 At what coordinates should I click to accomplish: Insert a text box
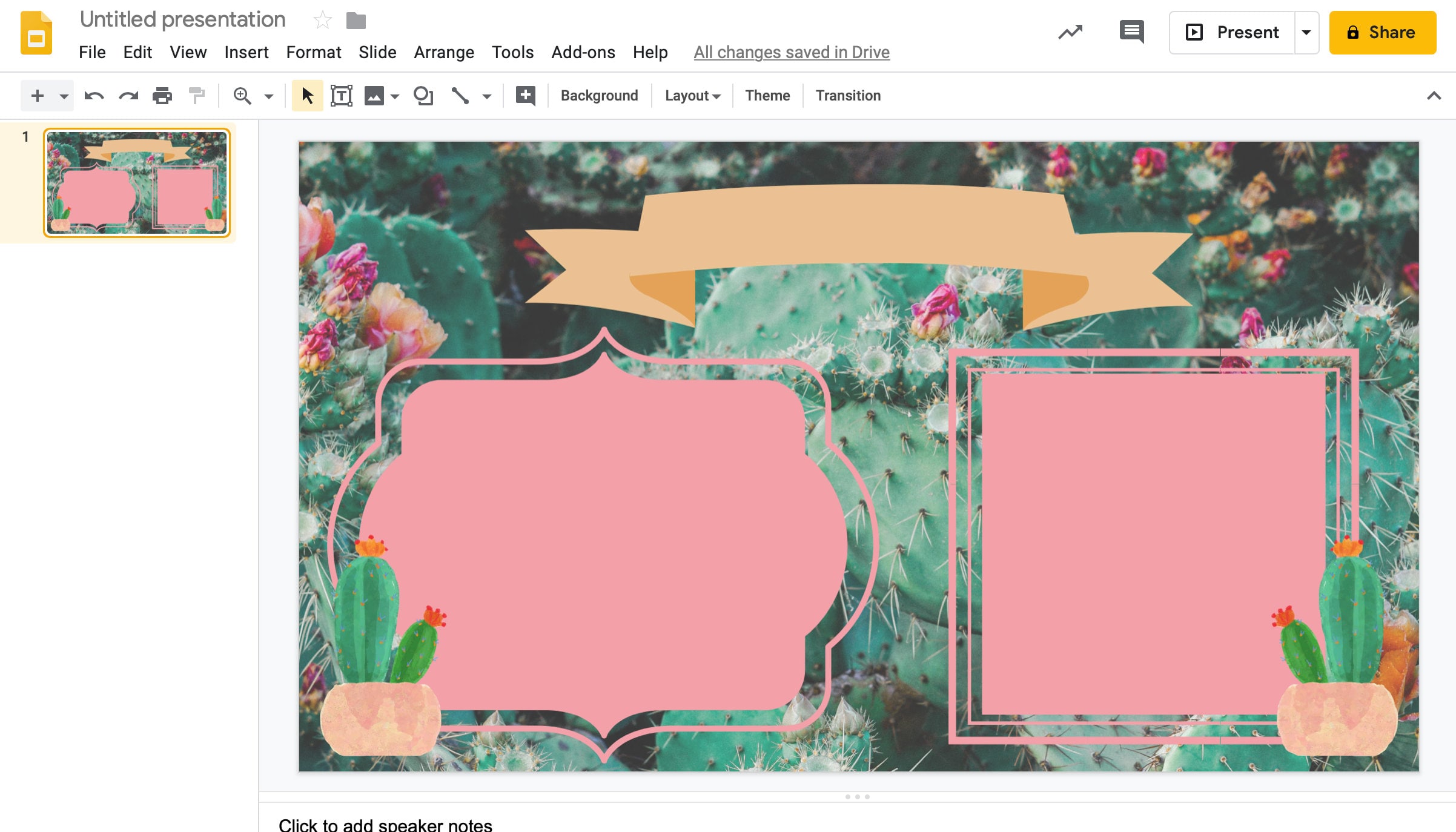click(342, 95)
